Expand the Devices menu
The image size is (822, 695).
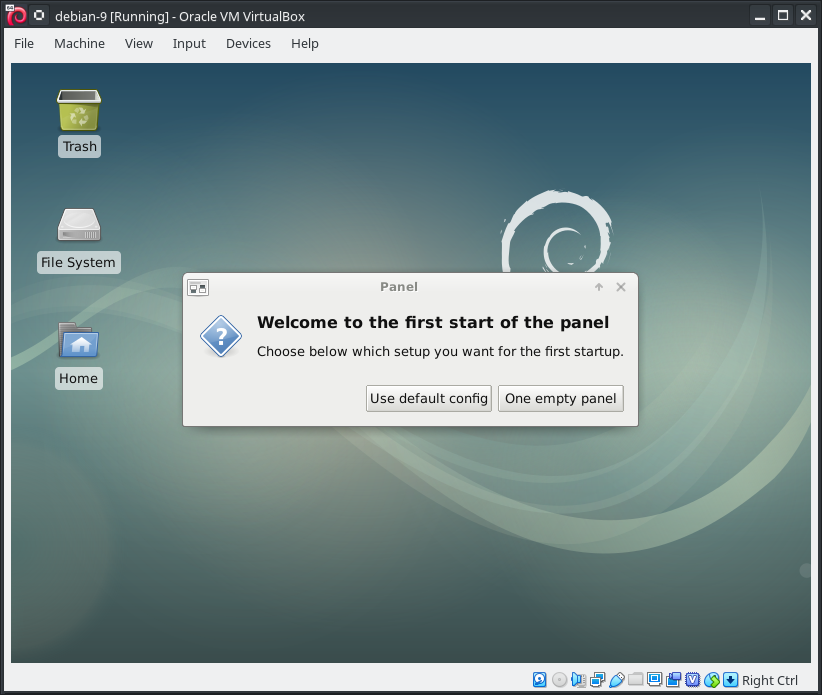[248, 44]
